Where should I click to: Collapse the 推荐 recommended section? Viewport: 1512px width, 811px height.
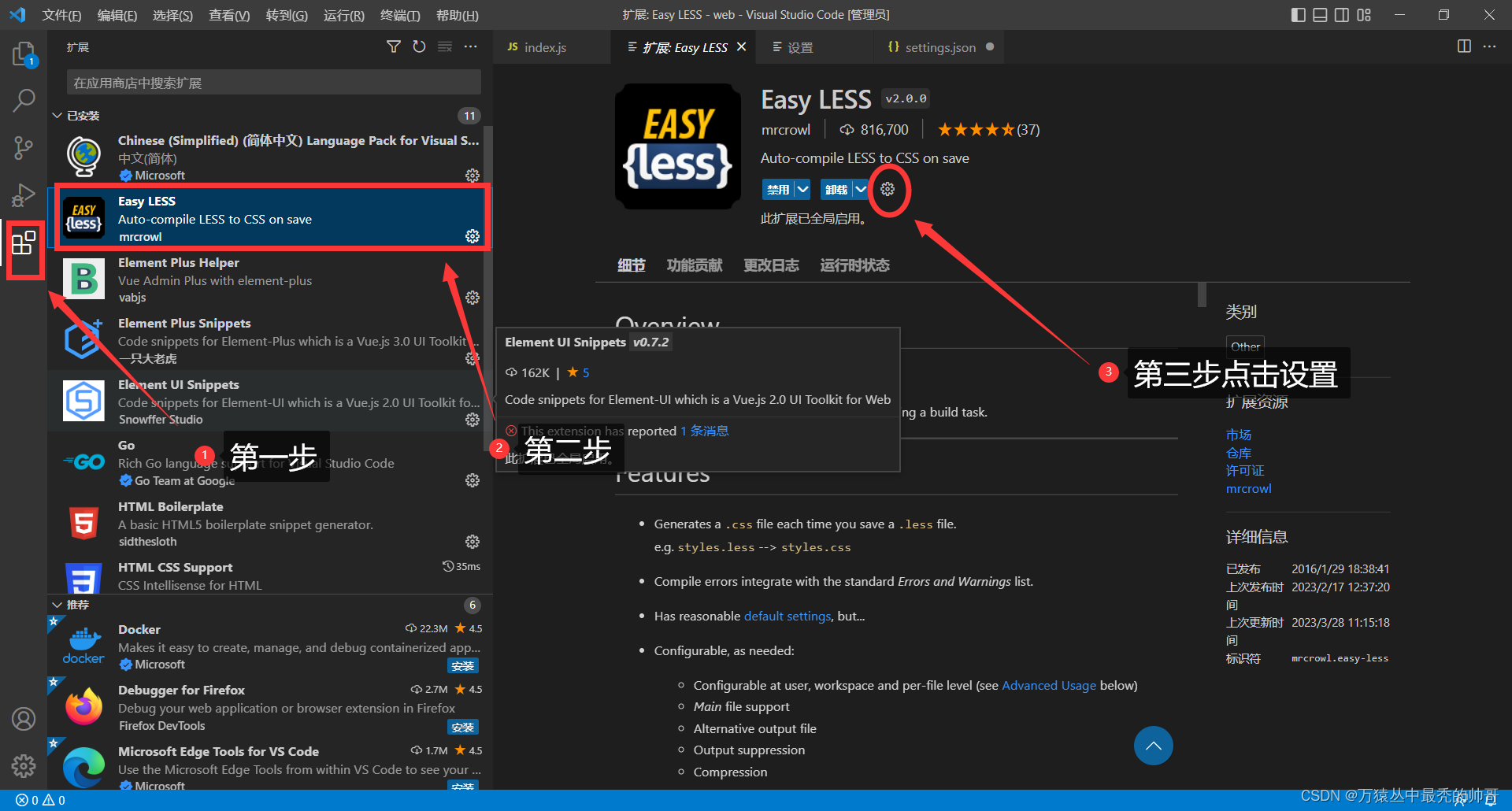57,605
